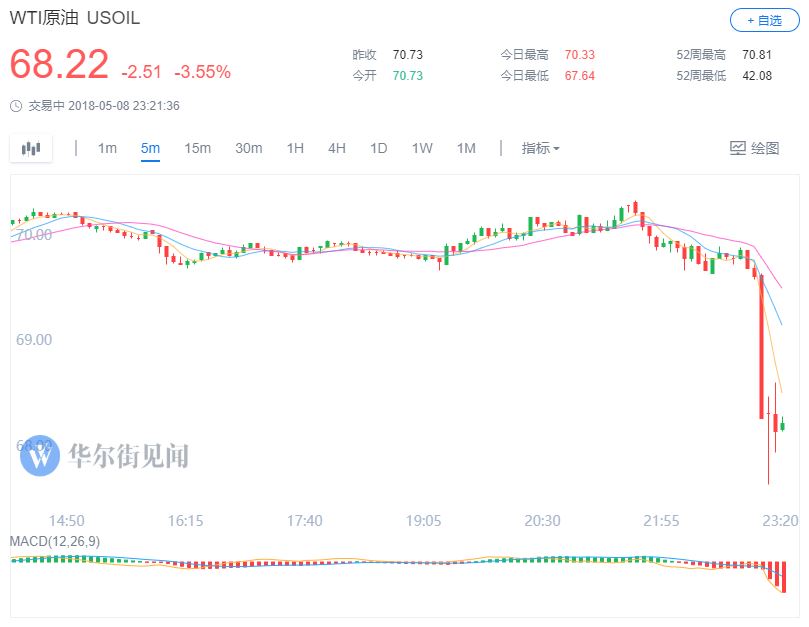
Task: Show the 1D daily chart
Action: (378, 148)
